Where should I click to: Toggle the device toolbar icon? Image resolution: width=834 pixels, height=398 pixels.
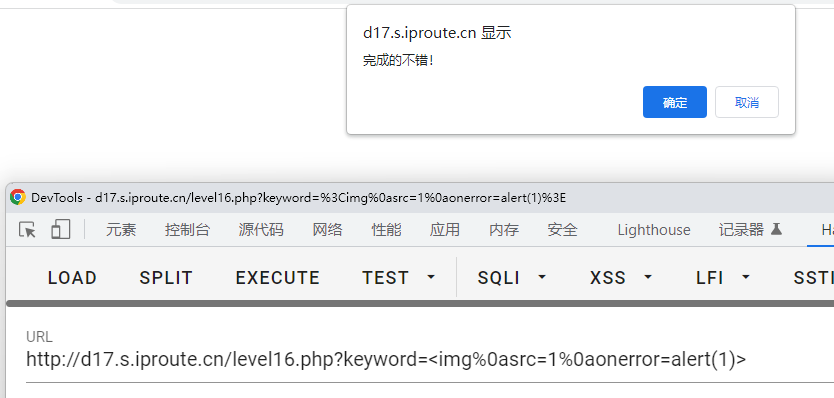click(60, 230)
